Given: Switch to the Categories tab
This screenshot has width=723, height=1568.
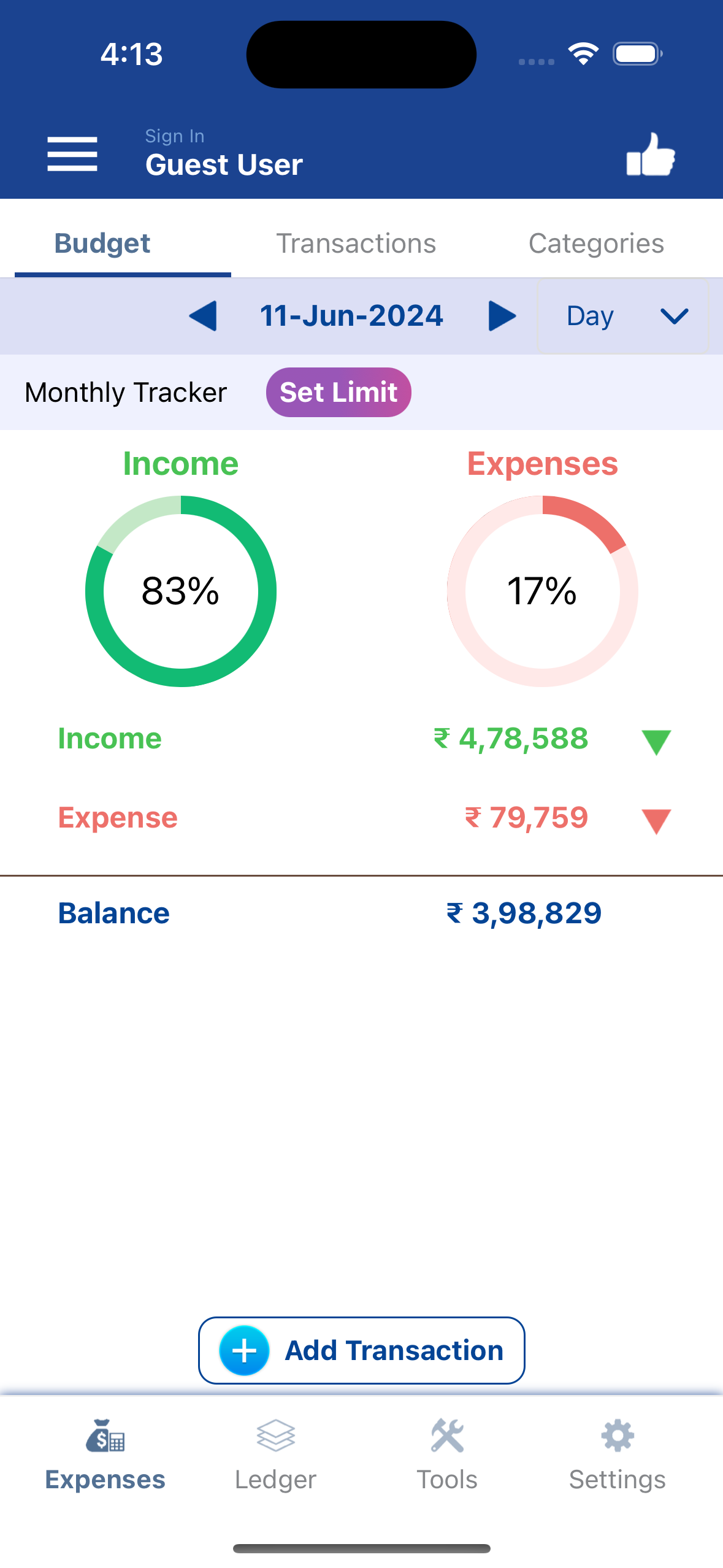Looking at the screenshot, I should pyautogui.click(x=596, y=244).
